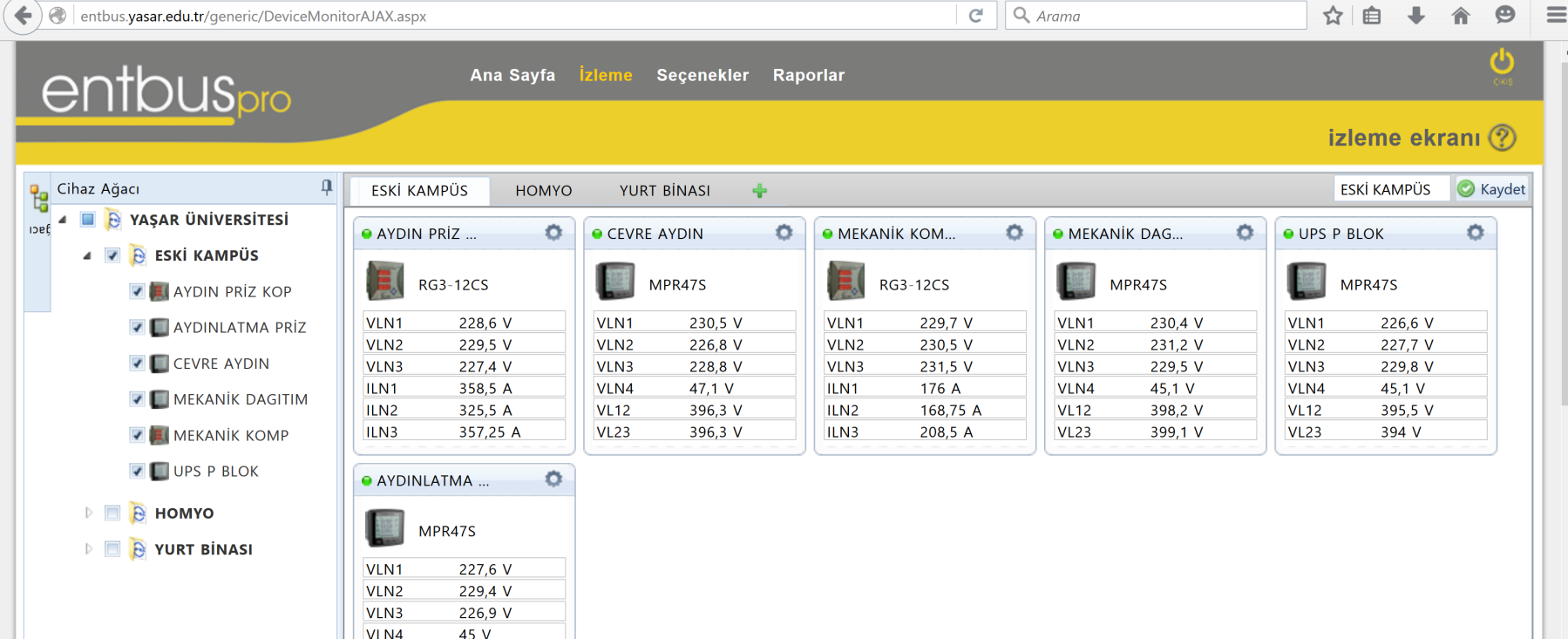Check the YURT BİNASI checkbox in tree
1568x639 pixels.
[x=112, y=548]
